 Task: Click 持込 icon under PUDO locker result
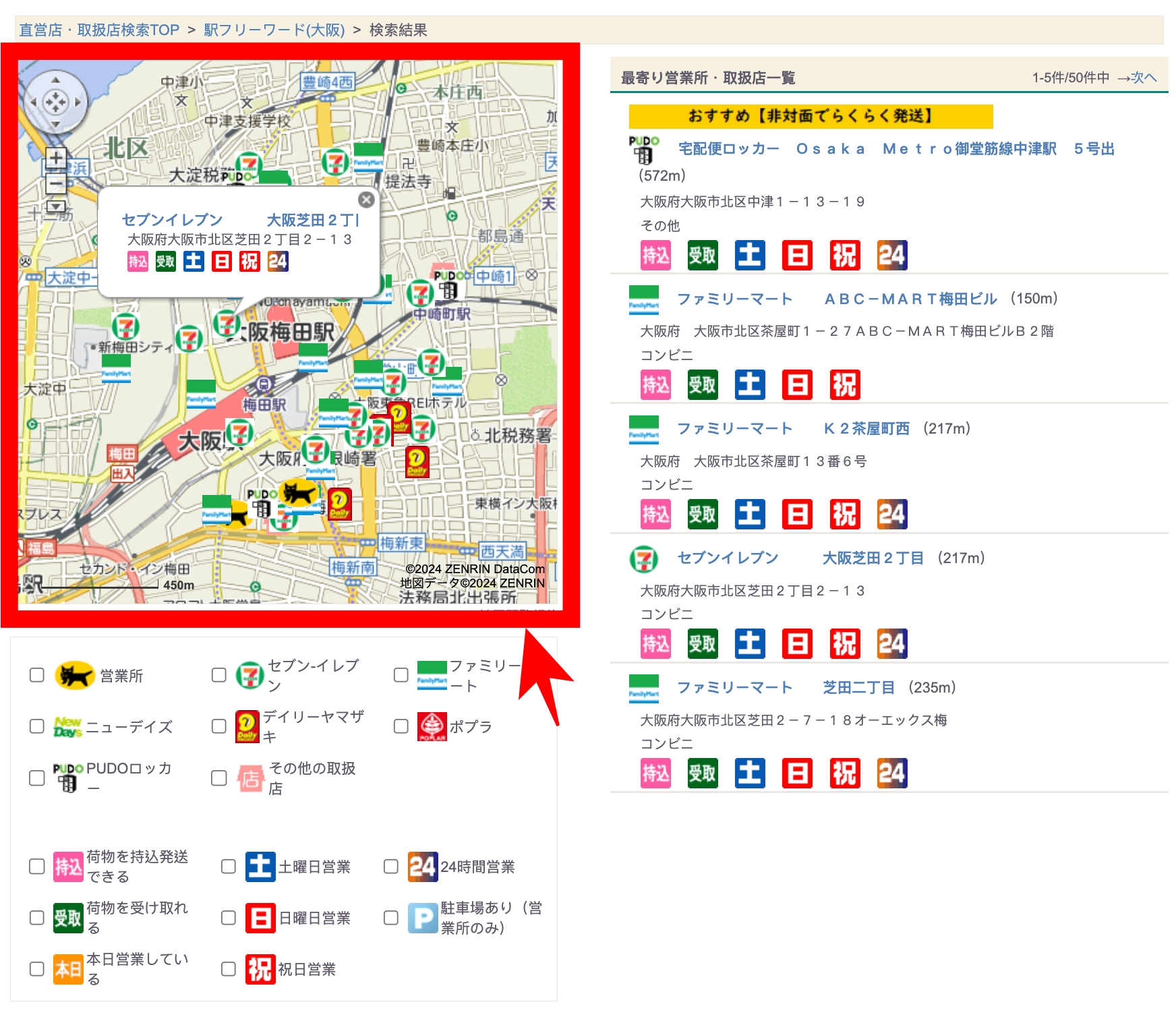[x=655, y=255]
